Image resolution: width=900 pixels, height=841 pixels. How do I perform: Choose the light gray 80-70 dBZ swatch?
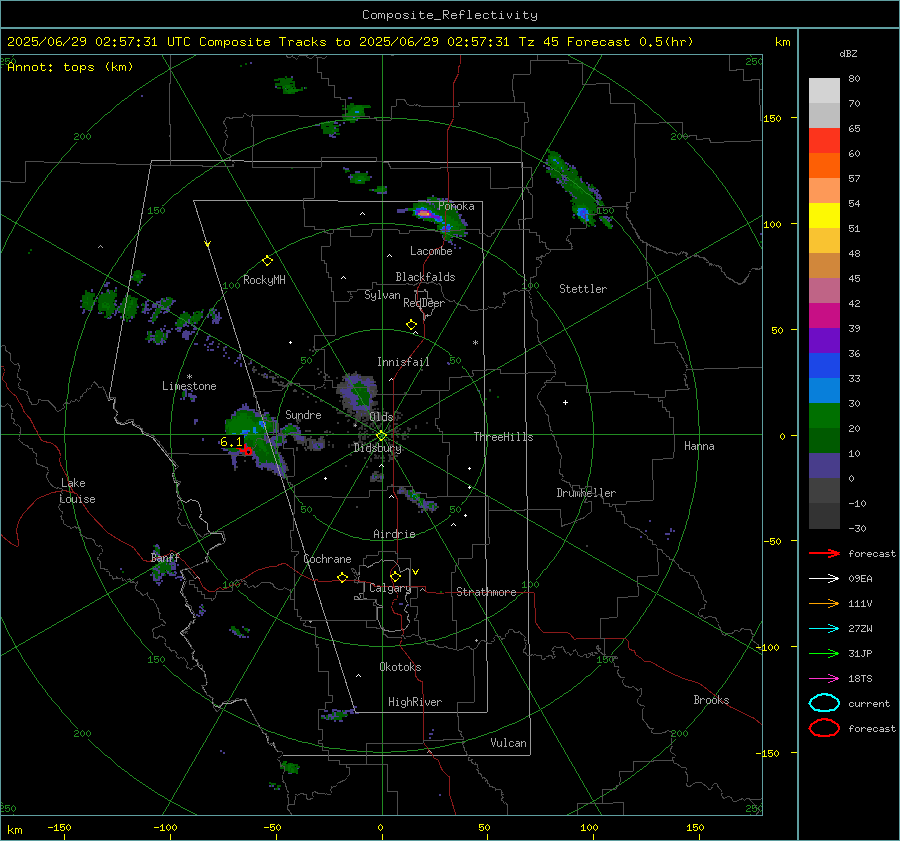click(824, 91)
